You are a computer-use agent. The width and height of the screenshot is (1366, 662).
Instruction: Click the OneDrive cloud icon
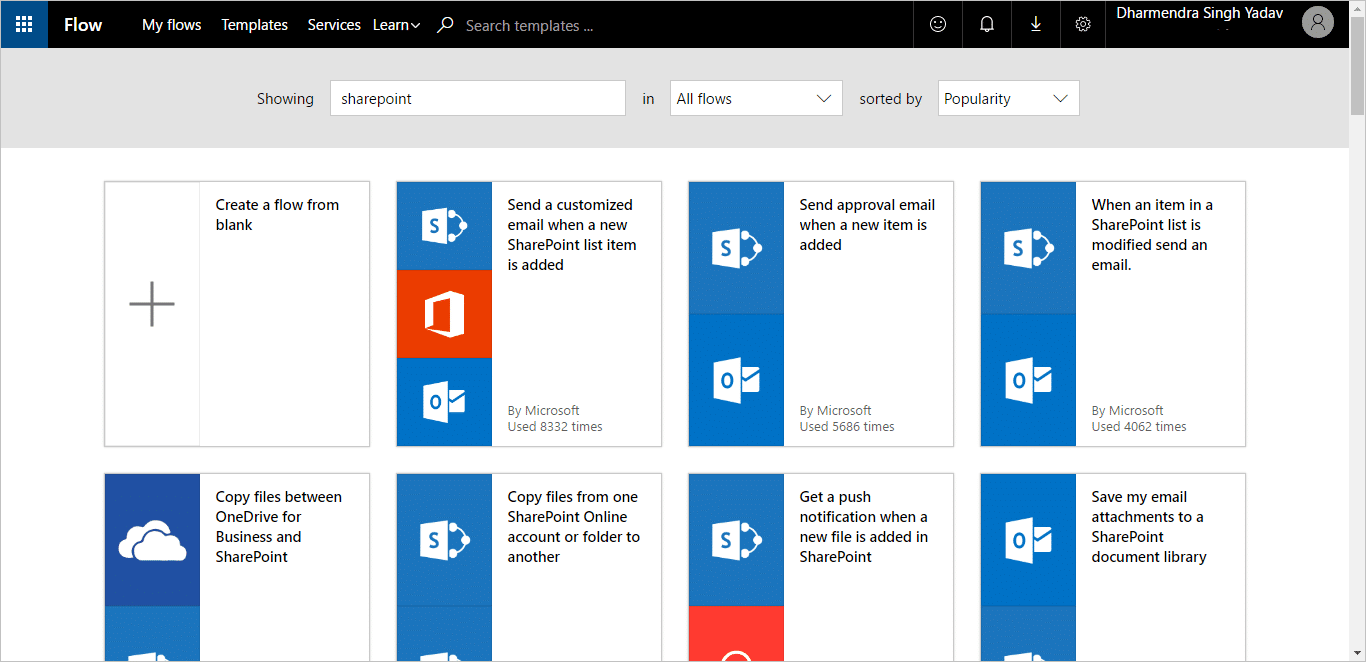click(152, 540)
